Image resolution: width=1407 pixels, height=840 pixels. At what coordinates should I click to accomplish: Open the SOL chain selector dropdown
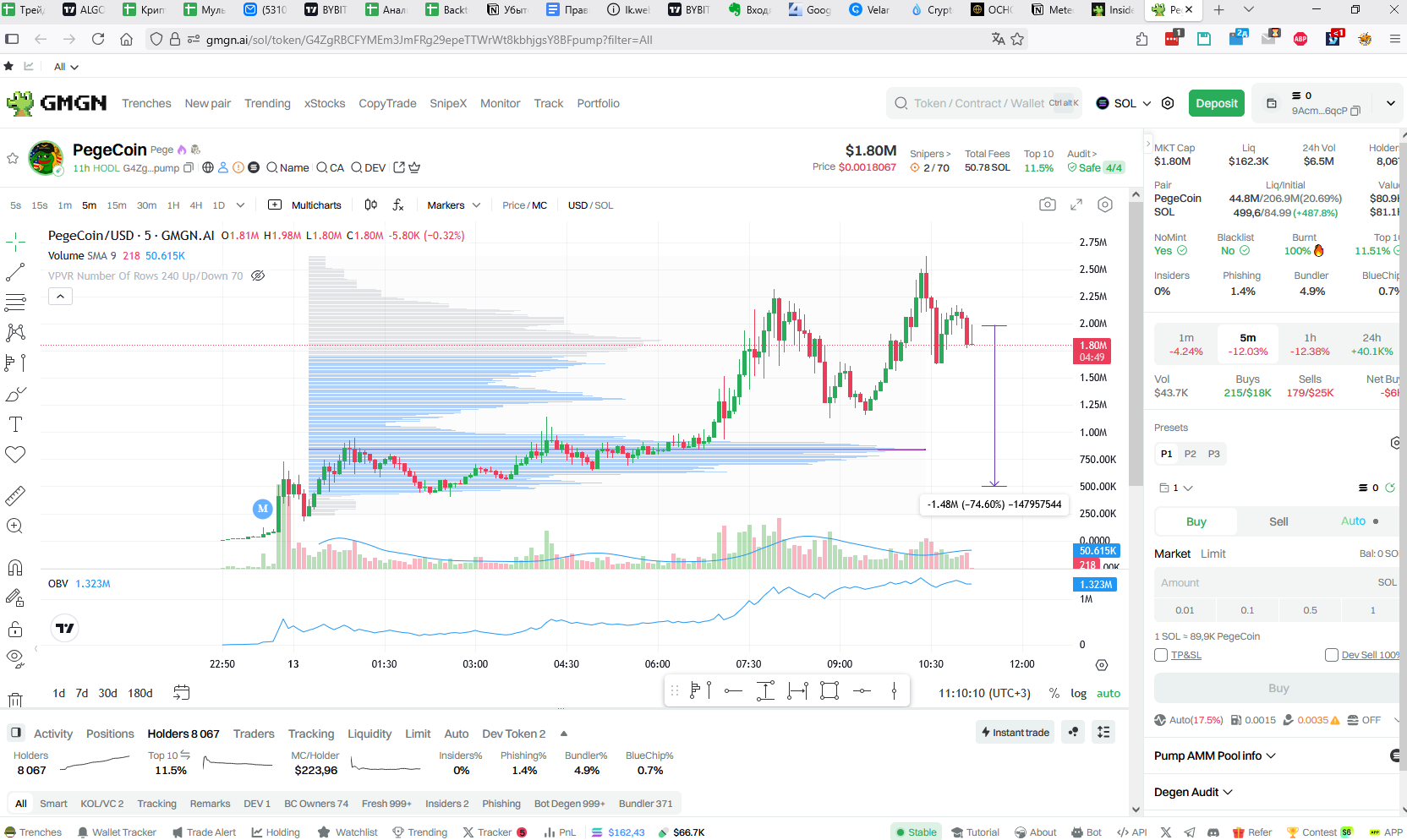coord(1124,103)
